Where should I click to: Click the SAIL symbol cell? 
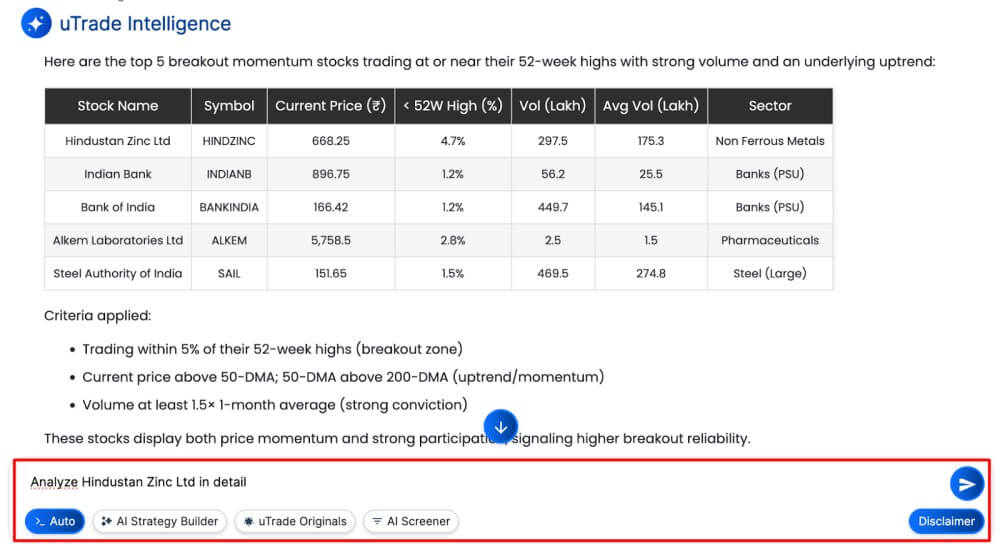coord(229,273)
